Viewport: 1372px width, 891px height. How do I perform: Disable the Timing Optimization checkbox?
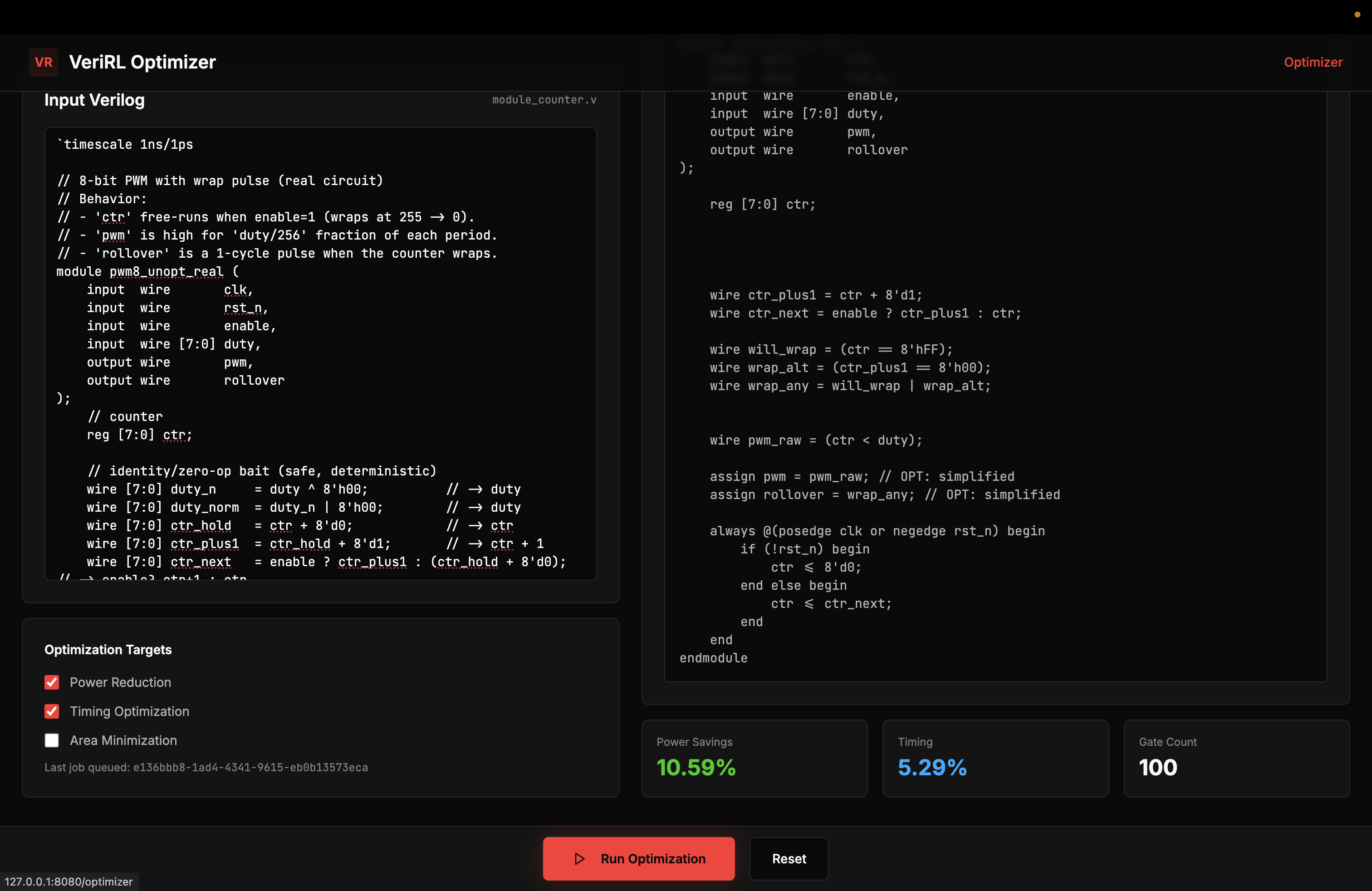click(52, 711)
